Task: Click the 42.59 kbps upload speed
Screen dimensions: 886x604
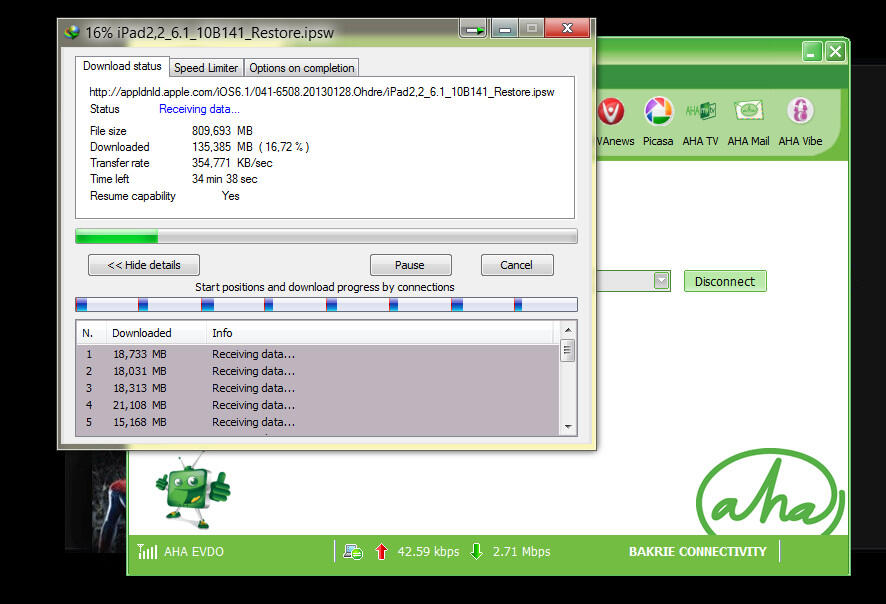Action: tap(428, 552)
